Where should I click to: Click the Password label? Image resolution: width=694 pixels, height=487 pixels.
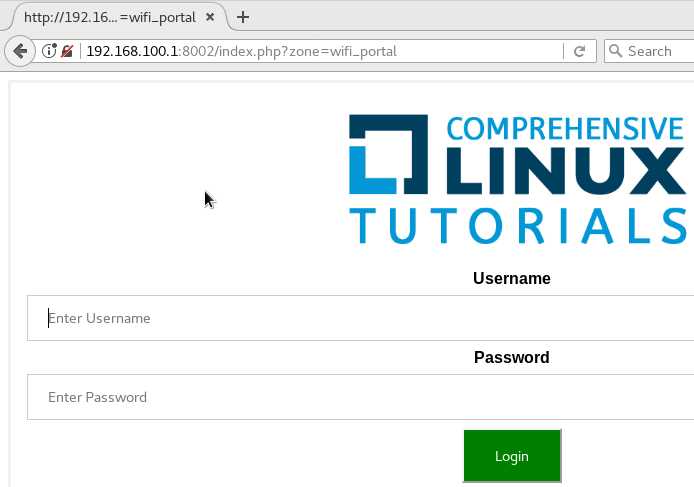coord(511,358)
